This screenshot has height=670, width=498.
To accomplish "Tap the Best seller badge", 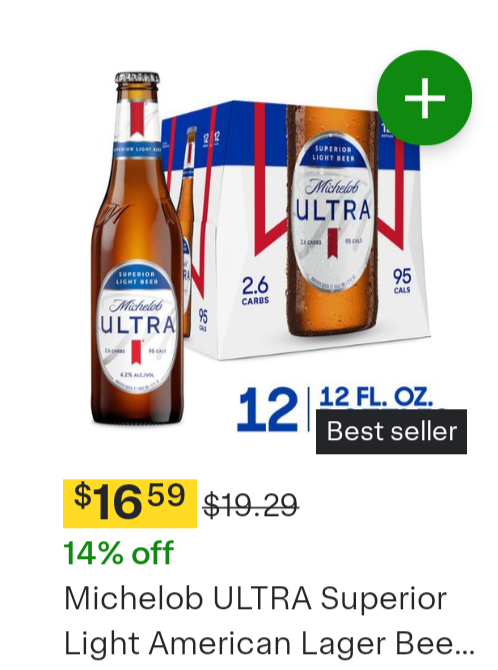I will (391, 431).
